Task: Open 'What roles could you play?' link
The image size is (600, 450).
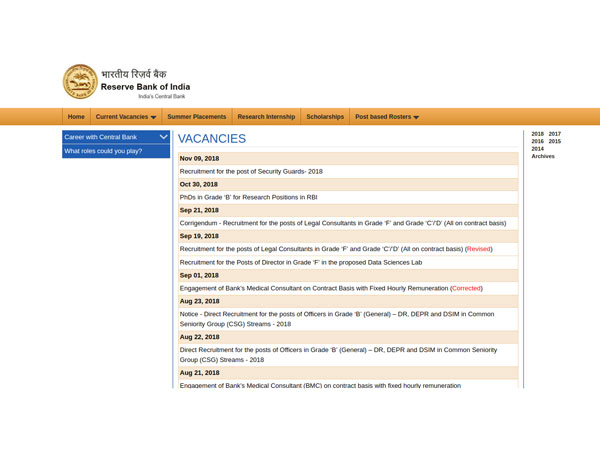Action: point(103,151)
